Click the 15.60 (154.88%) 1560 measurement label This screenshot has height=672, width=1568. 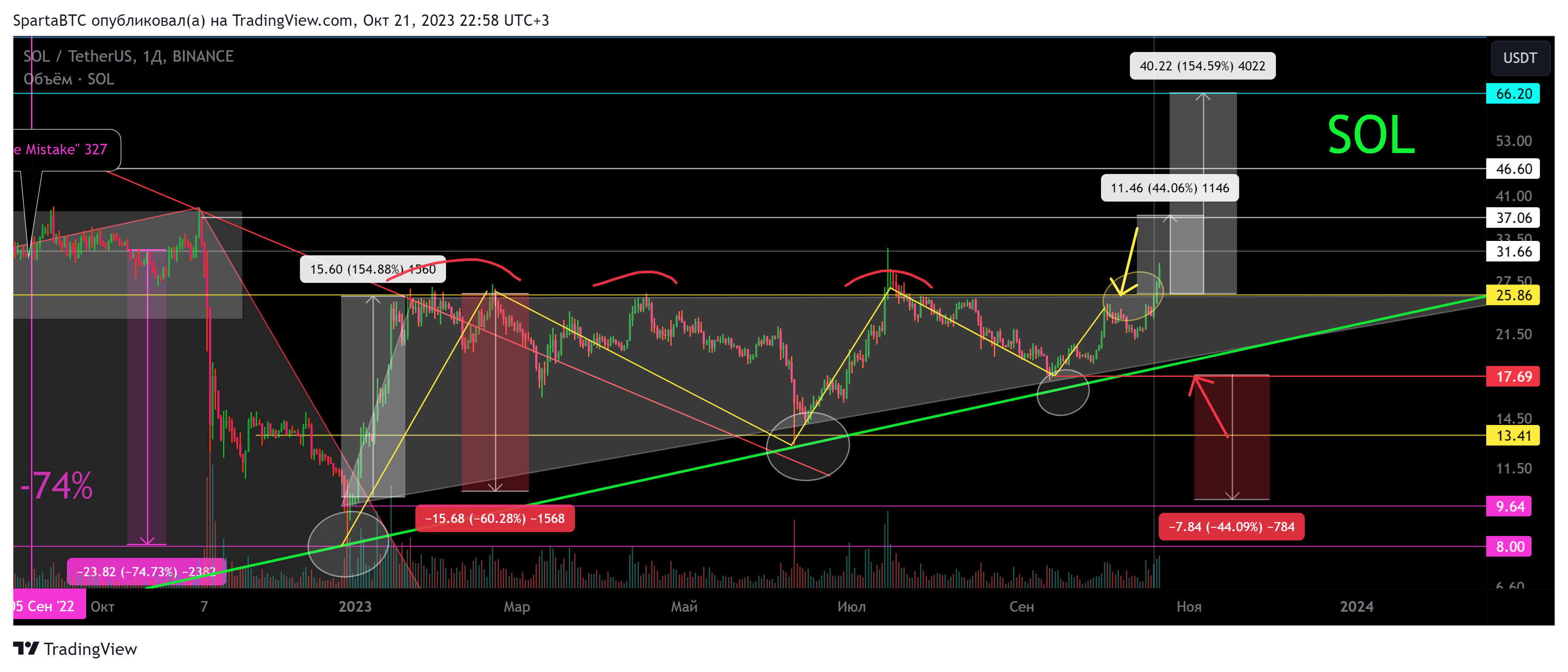373,269
